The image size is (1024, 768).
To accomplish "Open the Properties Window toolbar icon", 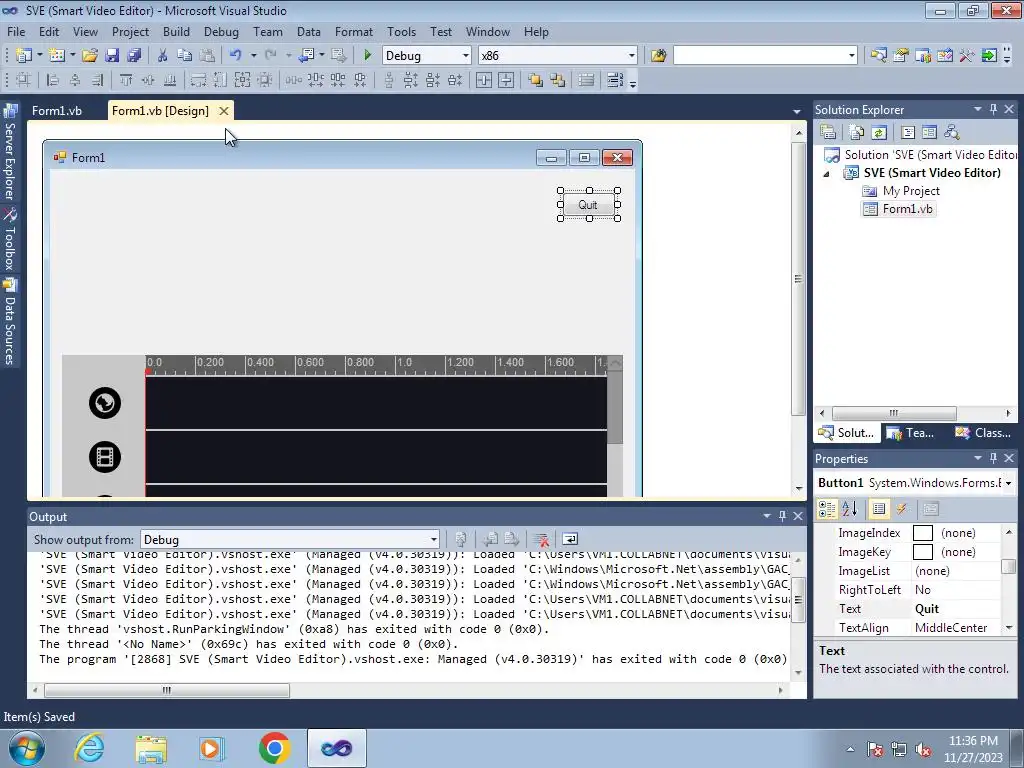I will click(x=901, y=56).
